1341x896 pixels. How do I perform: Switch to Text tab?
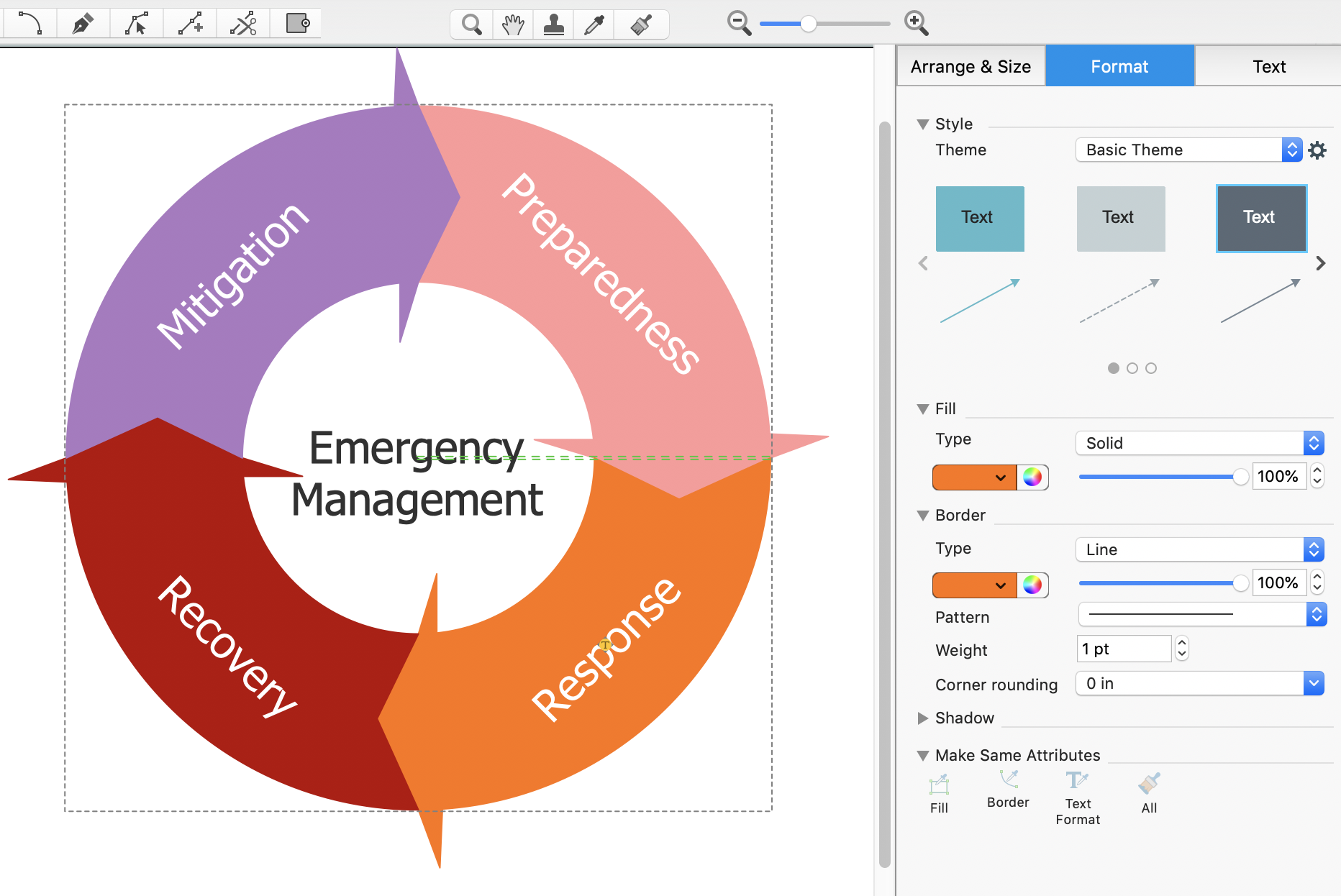pyautogui.click(x=1268, y=67)
